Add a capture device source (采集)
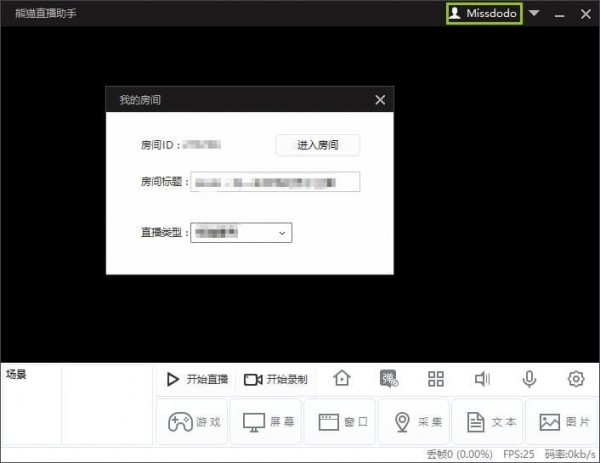 pos(414,422)
